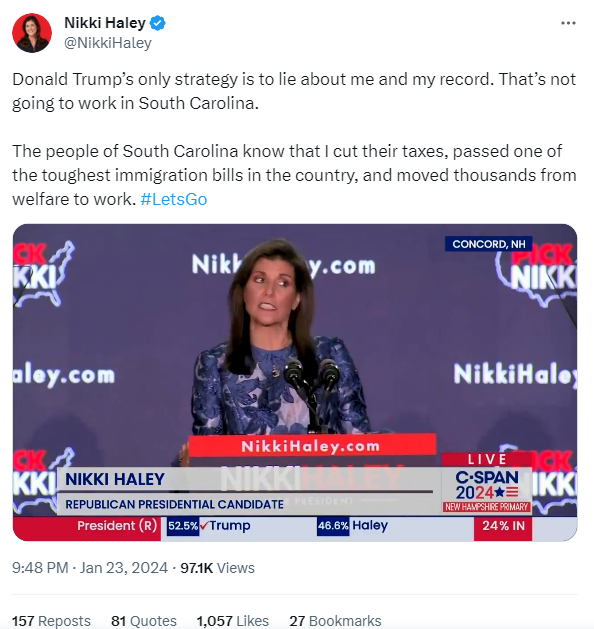Play the C-SPAN video thumbnail
Viewport: 594px width, 629px height.
(295, 382)
